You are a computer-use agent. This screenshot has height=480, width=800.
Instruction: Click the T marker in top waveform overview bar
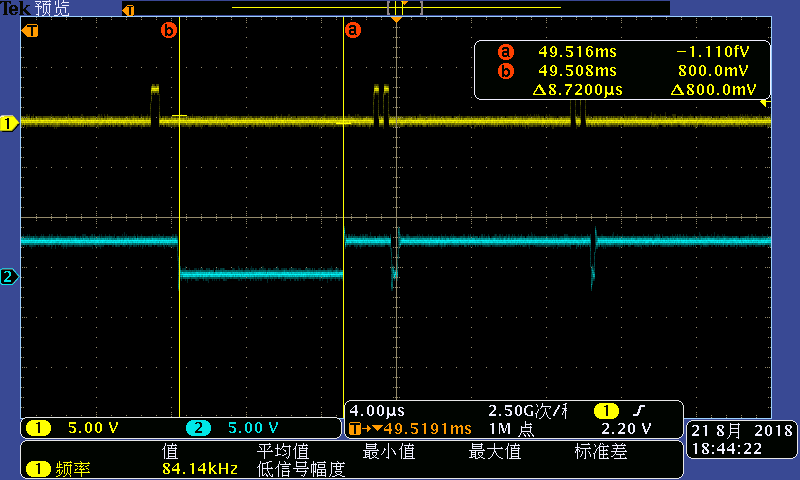click(x=129, y=10)
